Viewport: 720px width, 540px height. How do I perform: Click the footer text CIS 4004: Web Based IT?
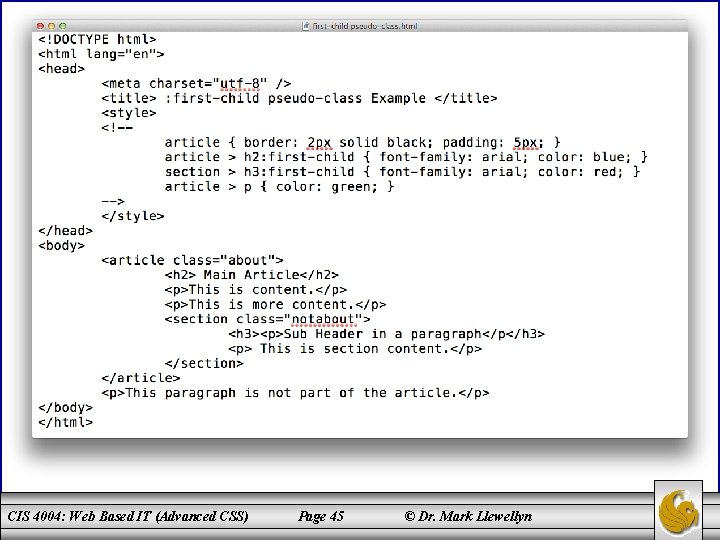(128, 516)
